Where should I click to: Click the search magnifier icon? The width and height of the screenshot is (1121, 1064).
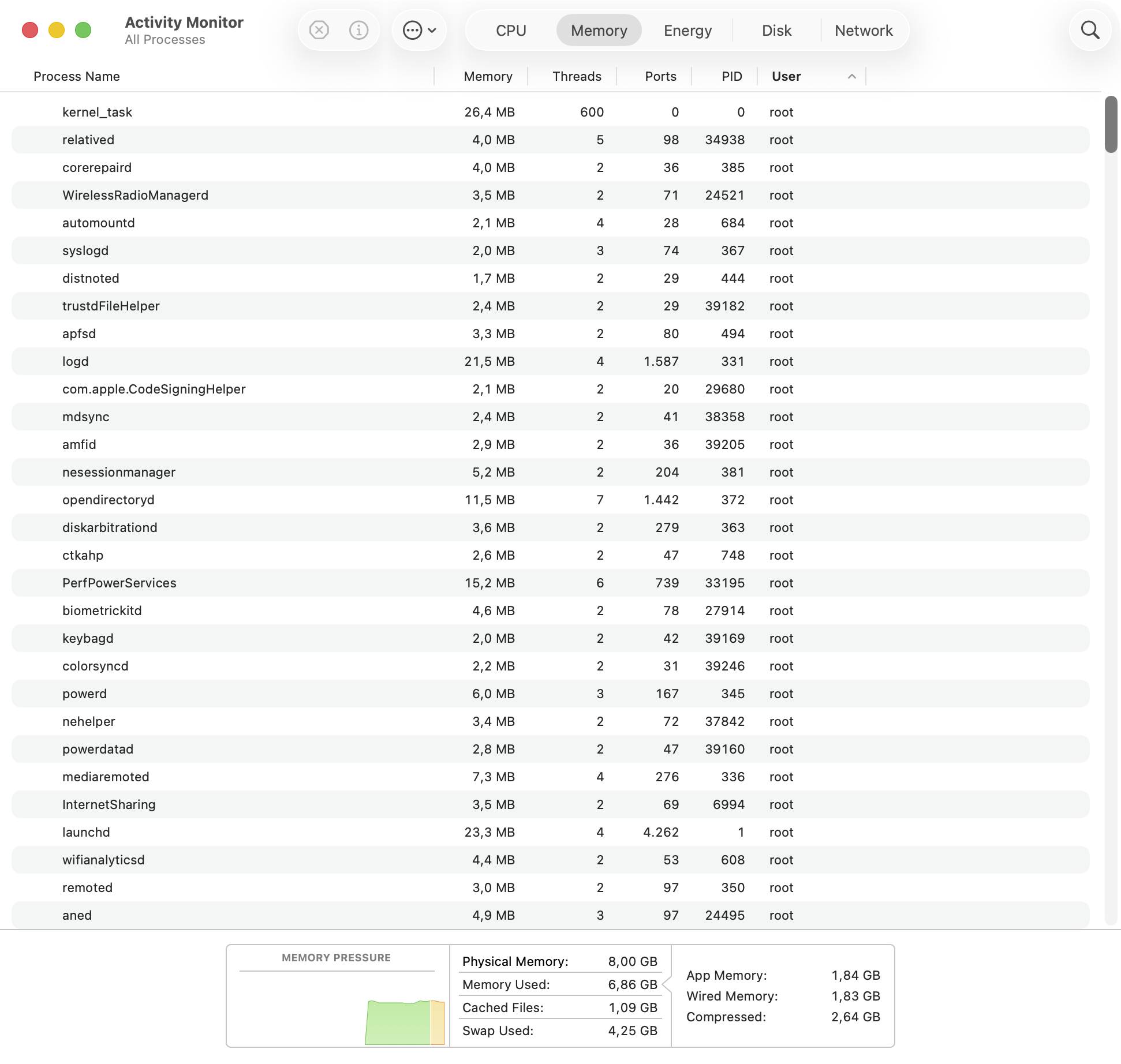1089,30
